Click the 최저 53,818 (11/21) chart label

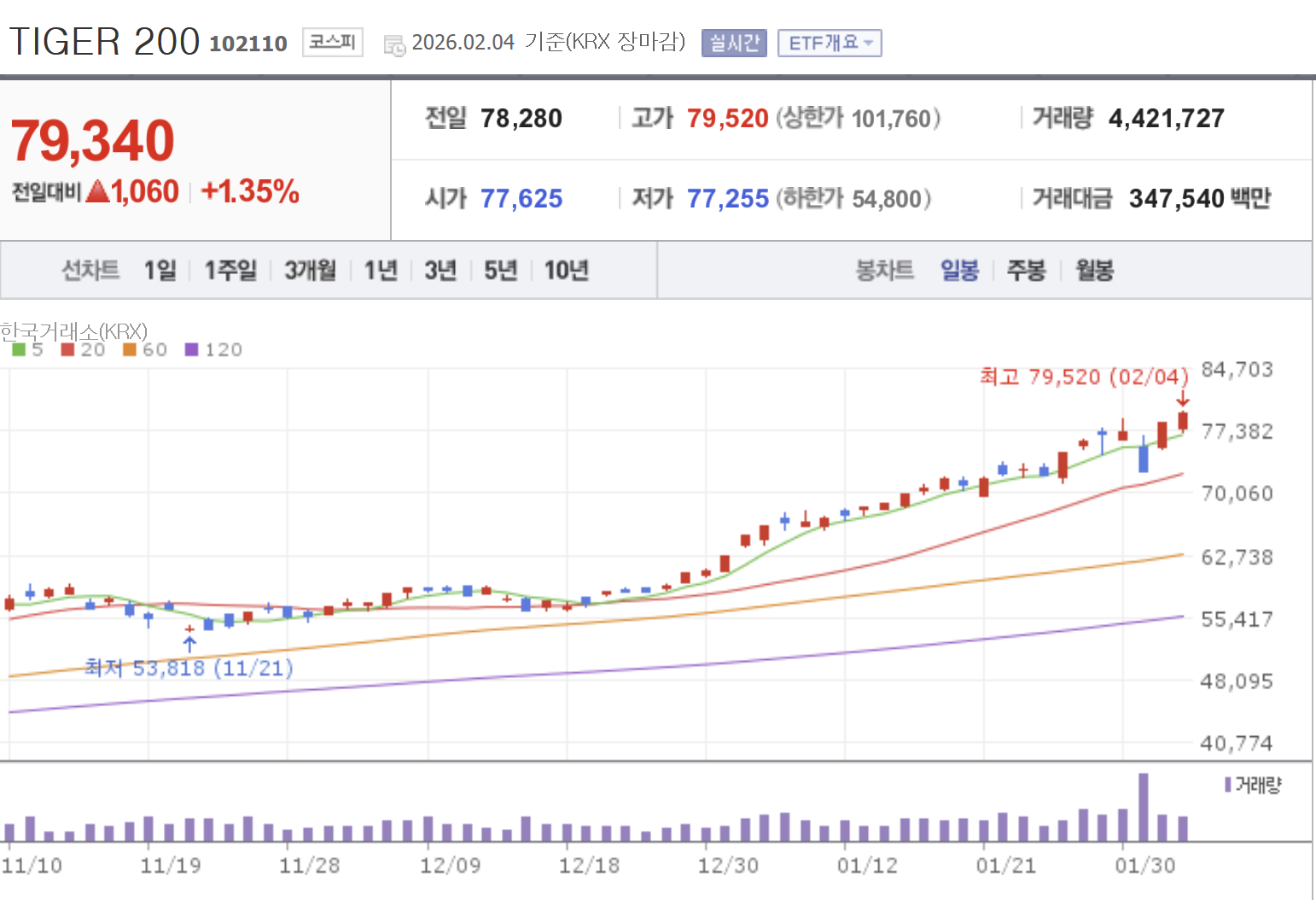(189, 668)
